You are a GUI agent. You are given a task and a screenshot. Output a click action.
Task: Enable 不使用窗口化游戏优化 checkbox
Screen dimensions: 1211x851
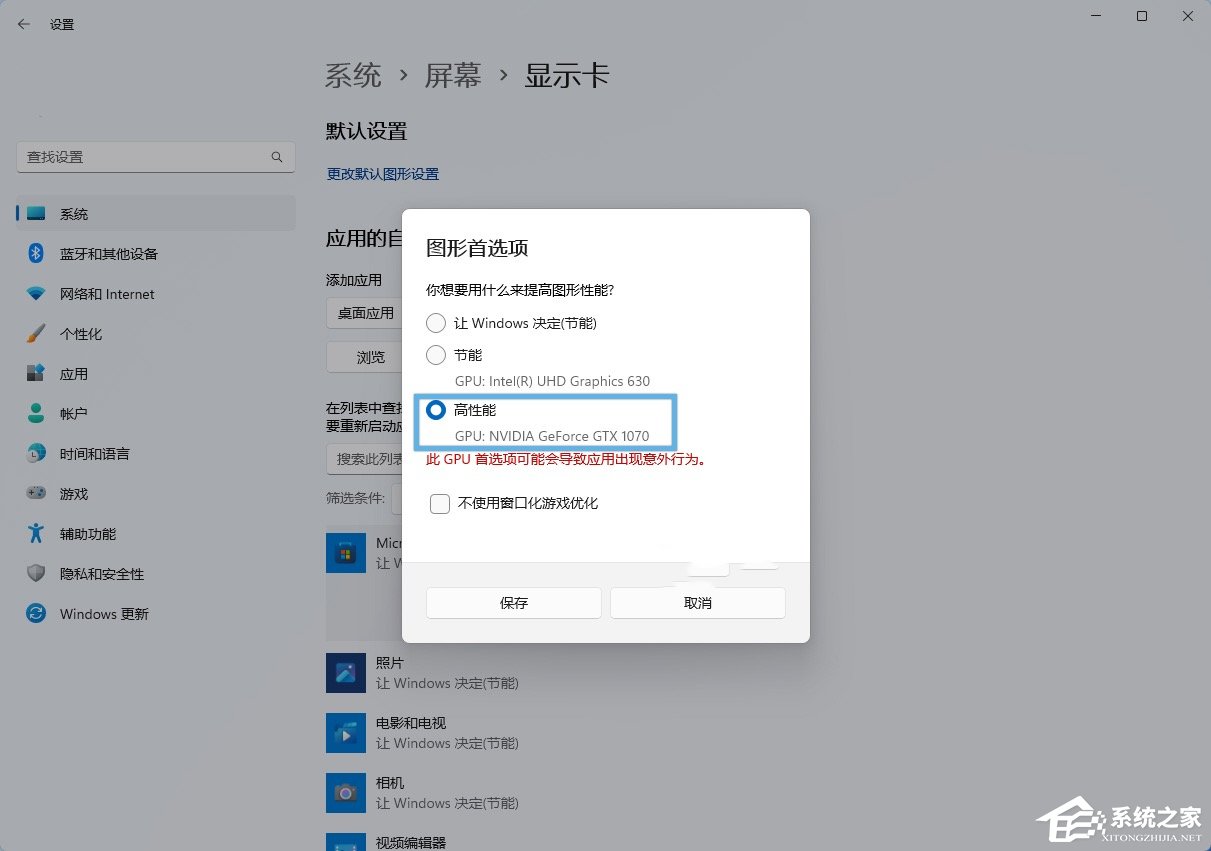440,503
